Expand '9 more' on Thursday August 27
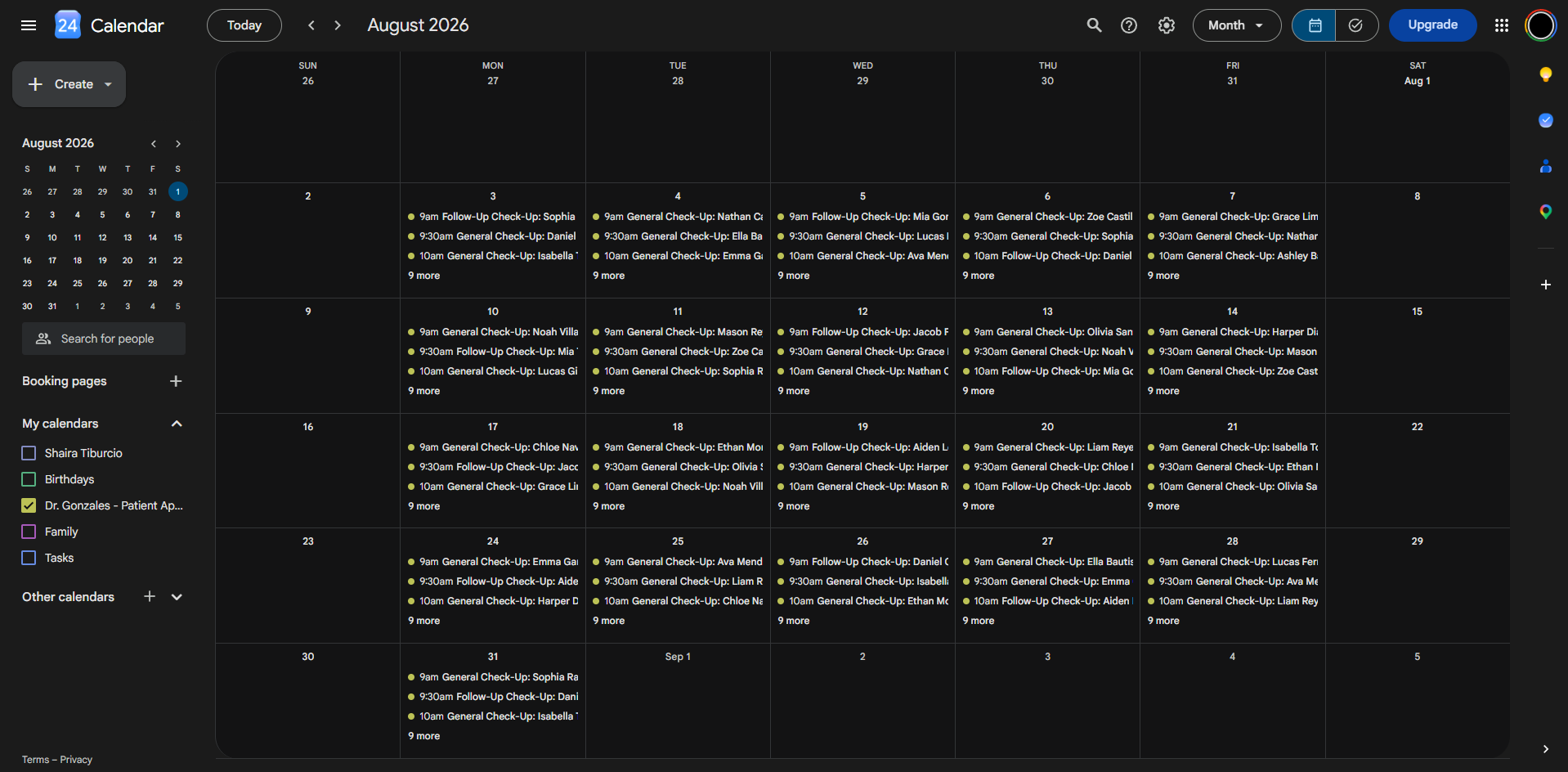Image resolution: width=1568 pixels, height=772 pixels. pyautogui.click(x=979, y=621)
